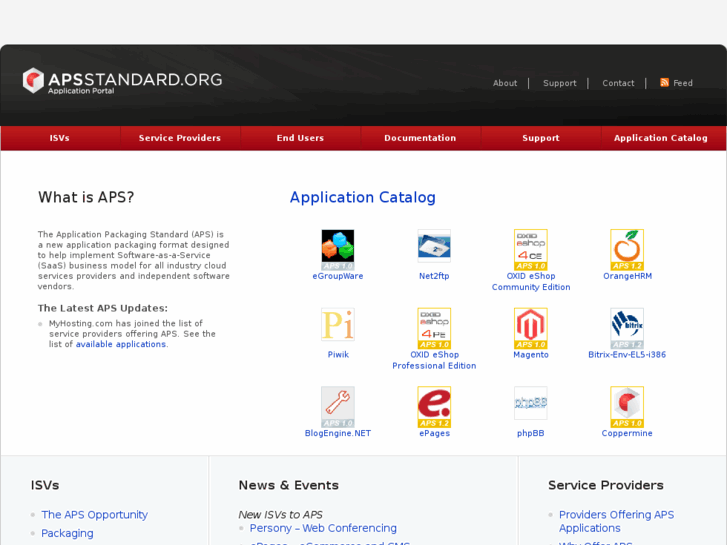Image resolution: width=727 pixels, height=545 pixels.
Task: Click the Contact link in header
Action: pyautogui.click(x=618, y=83)
